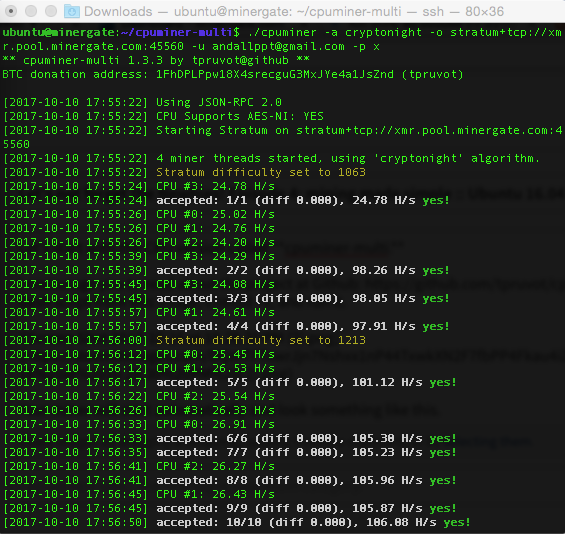Image resolution: width=565 pixels, height=534 pixels.
Task: Click the minimize window button
Action: tap(31, 11)
